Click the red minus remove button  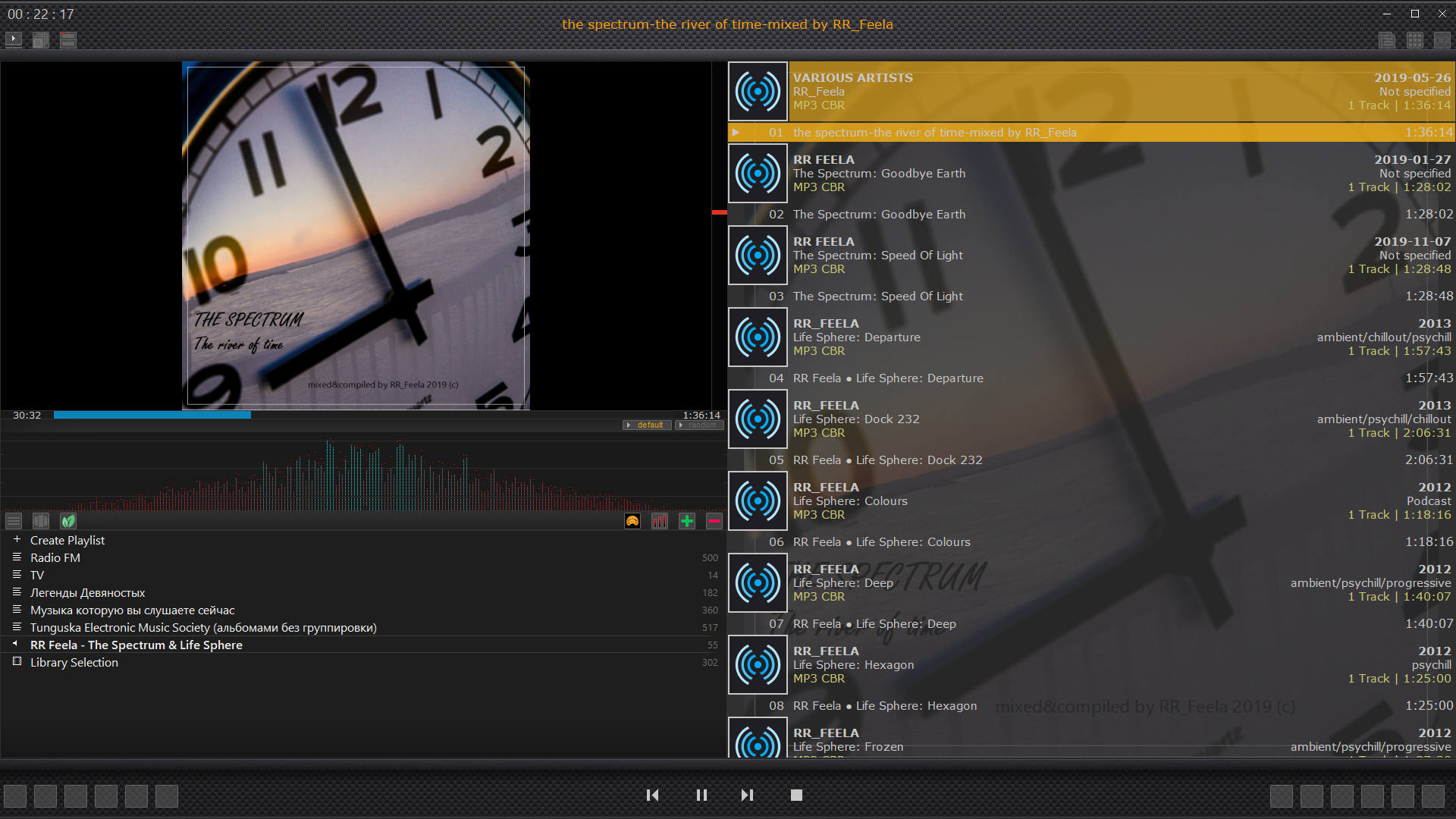(714, 521)
